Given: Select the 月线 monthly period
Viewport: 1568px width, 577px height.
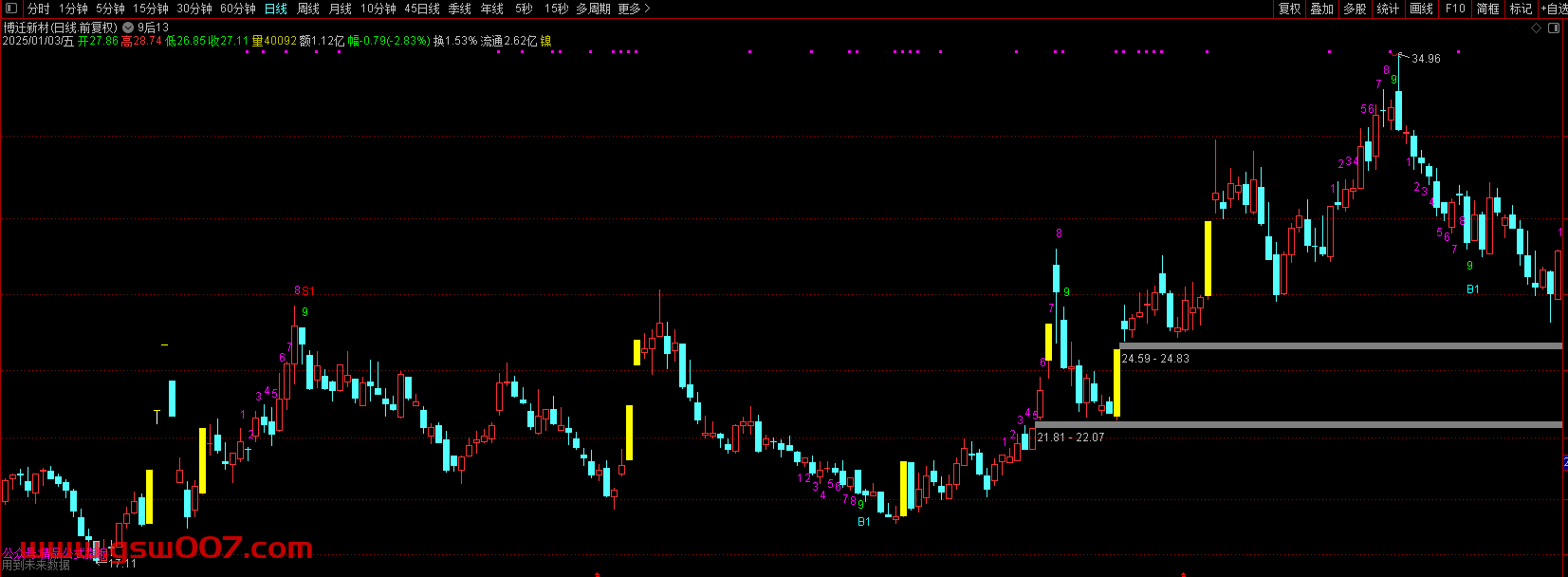Looking at the screenshot, I should pyautogui.click(x=340, y=9).
